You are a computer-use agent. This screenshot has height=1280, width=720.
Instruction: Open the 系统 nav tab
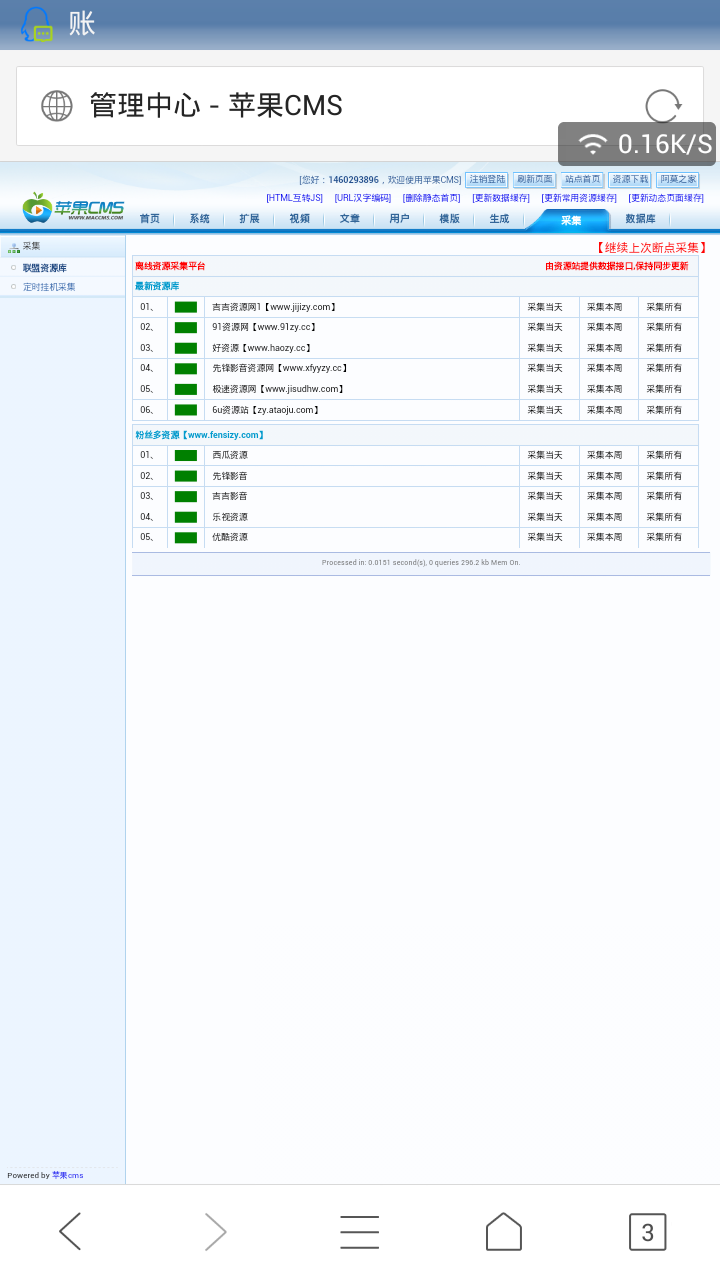pos(199,219)
